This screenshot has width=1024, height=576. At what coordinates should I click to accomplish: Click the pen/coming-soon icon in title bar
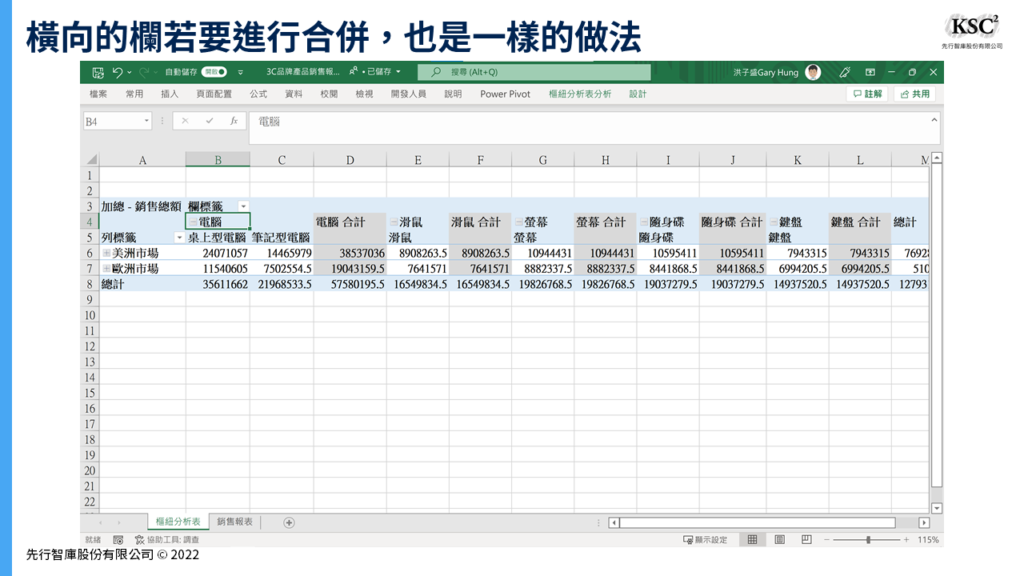(x=844, y=72)
